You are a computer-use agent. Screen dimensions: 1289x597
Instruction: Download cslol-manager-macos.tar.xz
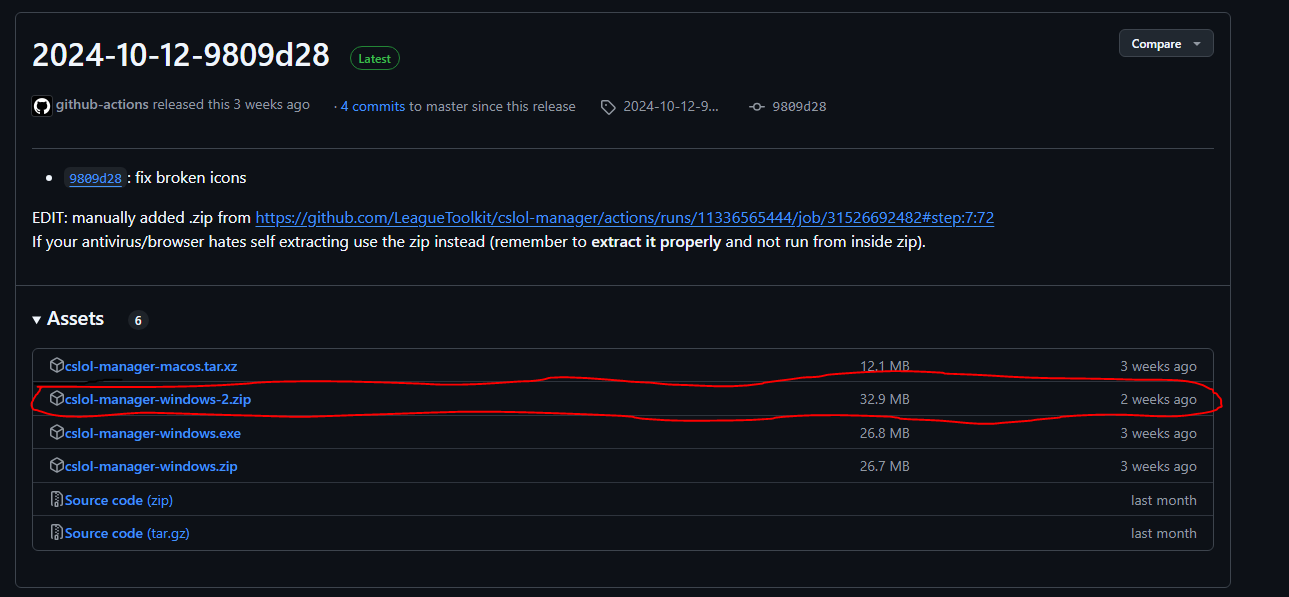point(151,366)
